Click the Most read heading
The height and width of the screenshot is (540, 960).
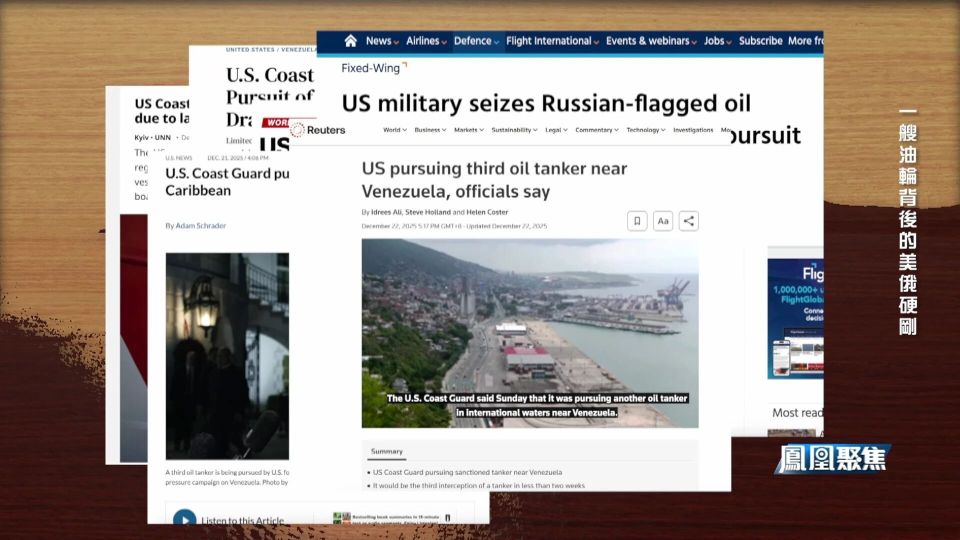click(797, 413)
